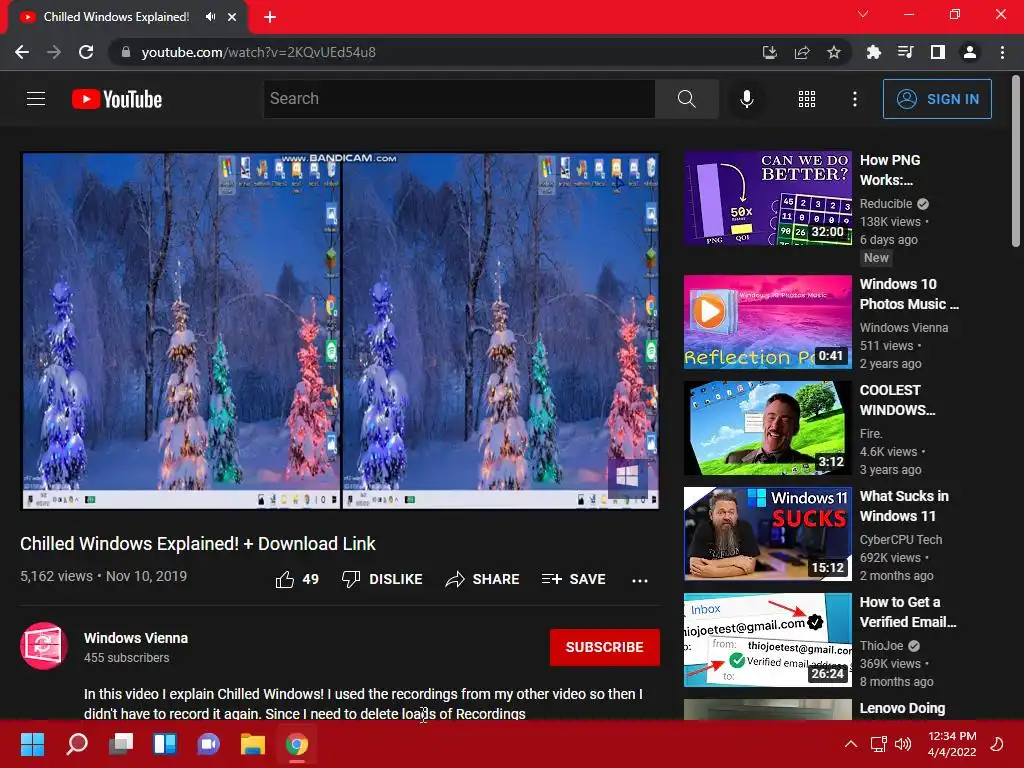The width and height of the screenshot is (1024, 768).
Task: Reload the page with refresh icon
Action: [86, 52]
